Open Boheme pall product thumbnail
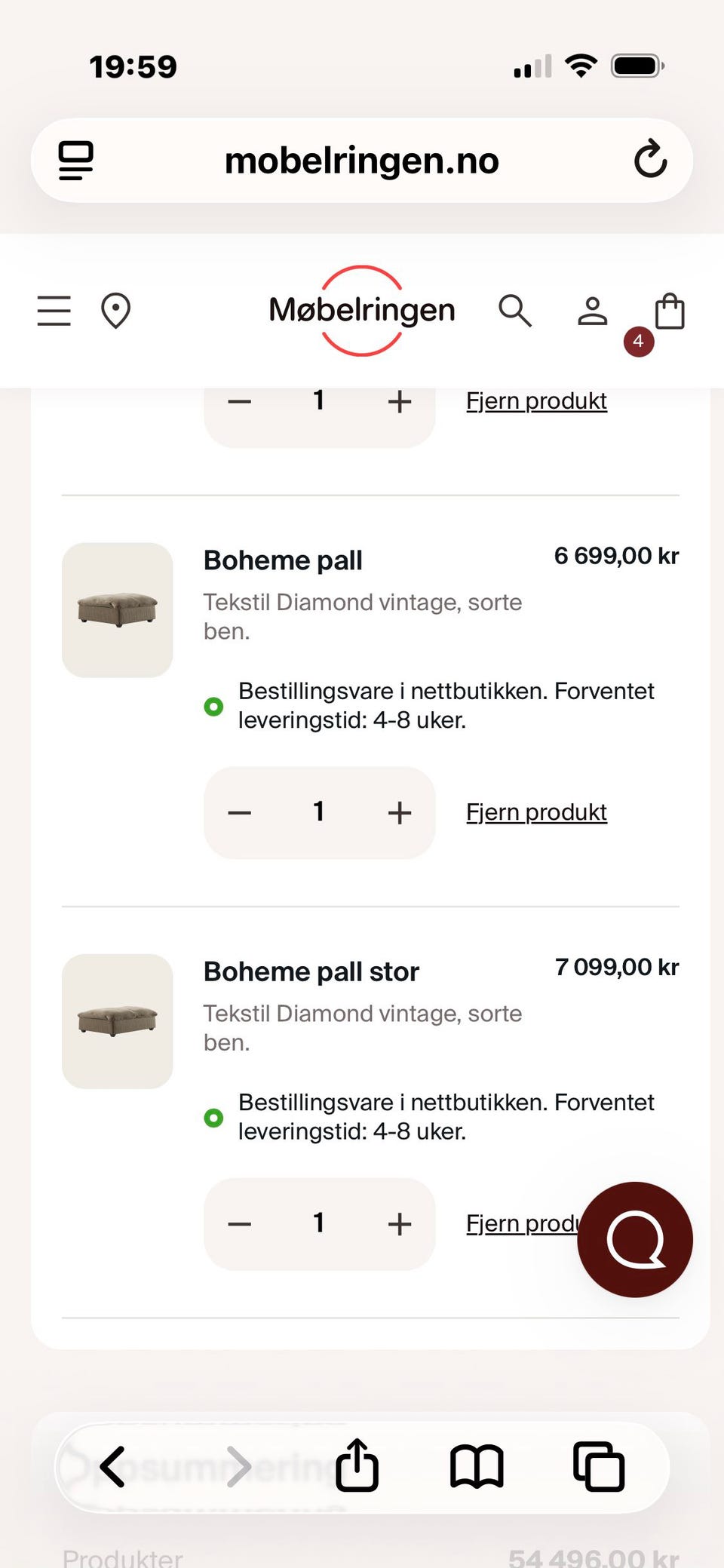The height and width of the screenshot is (1568, 724). (x=118, y=609)
